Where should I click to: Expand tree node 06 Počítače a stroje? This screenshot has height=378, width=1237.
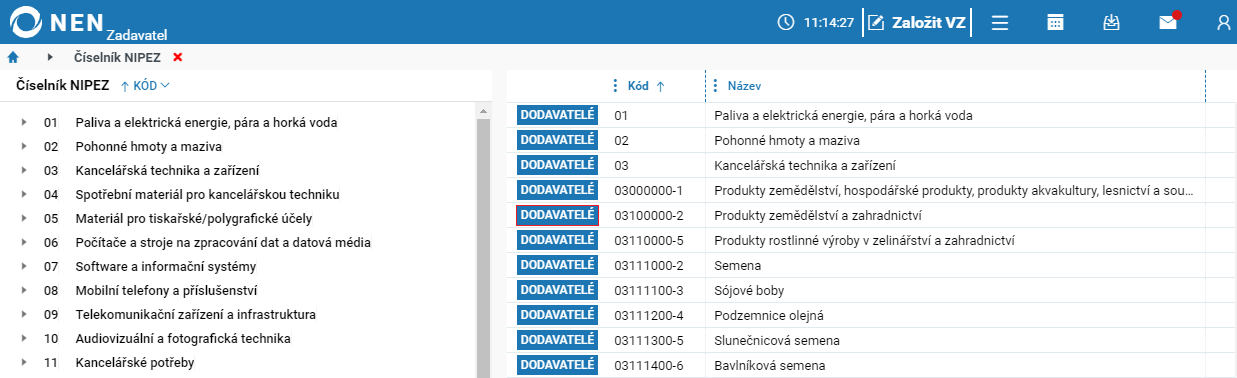[24, 243]
